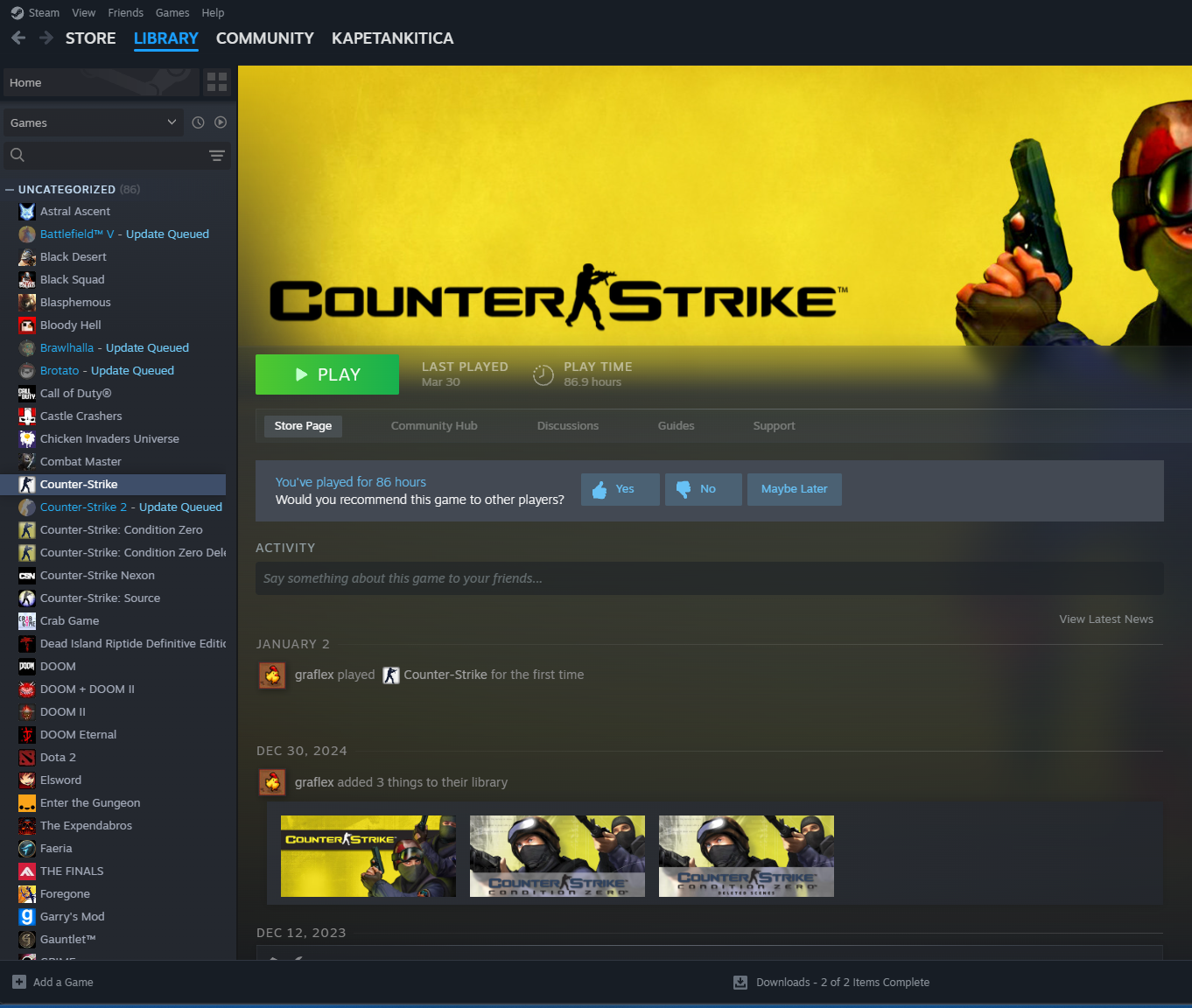The image size is (1192, 1008).
Task: Click the back navigation arrow
Action: tap(18, 38)
